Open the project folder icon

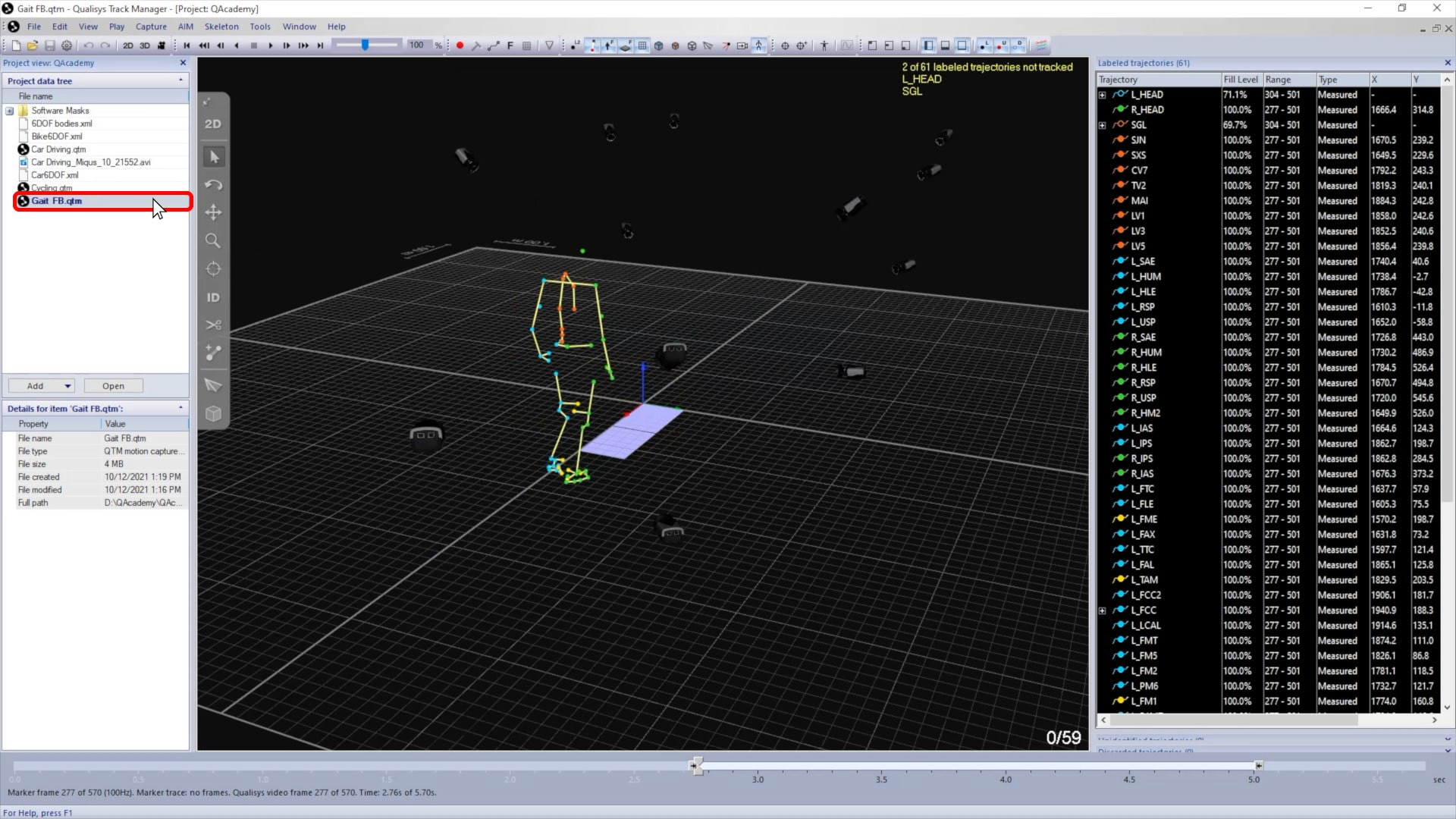coord(33,45)
